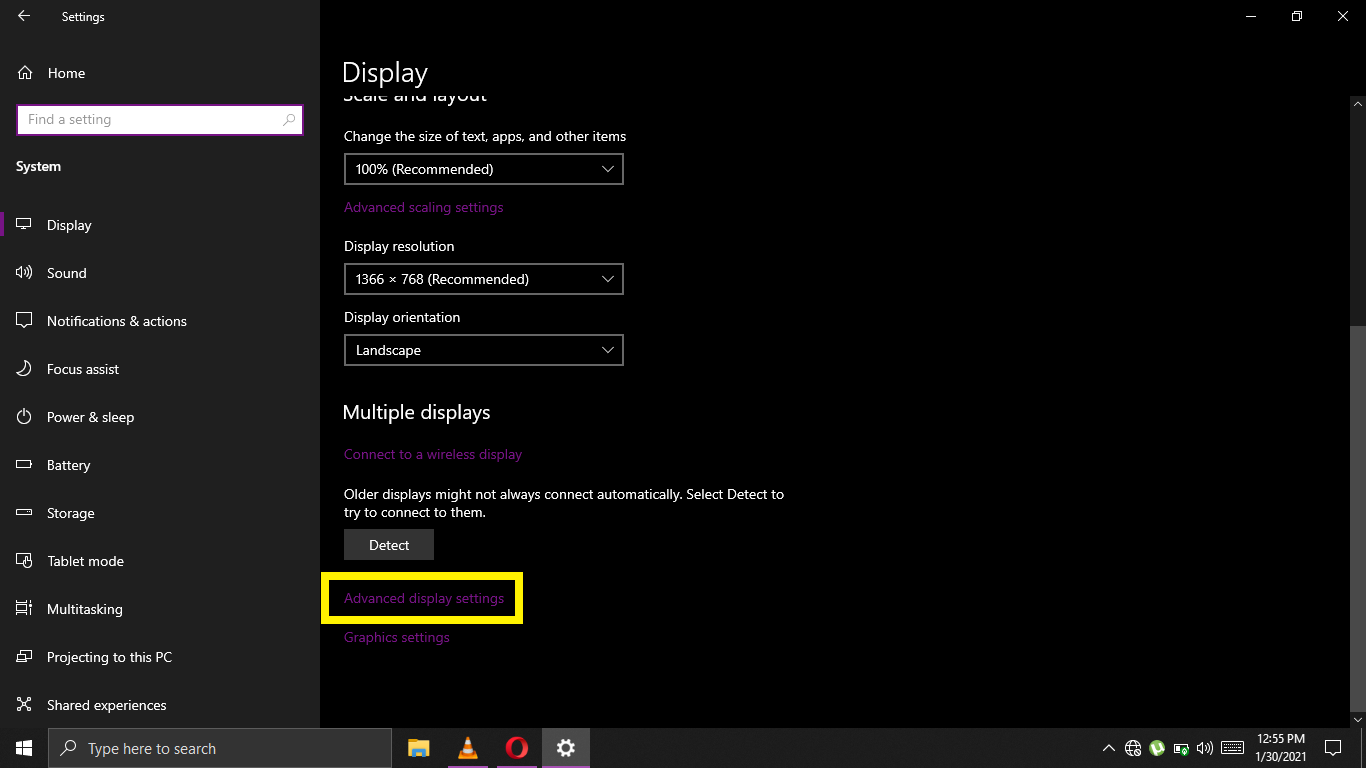Open File Explorer from the taskbar
1366x768 pixels.
(x=418, y=747)
